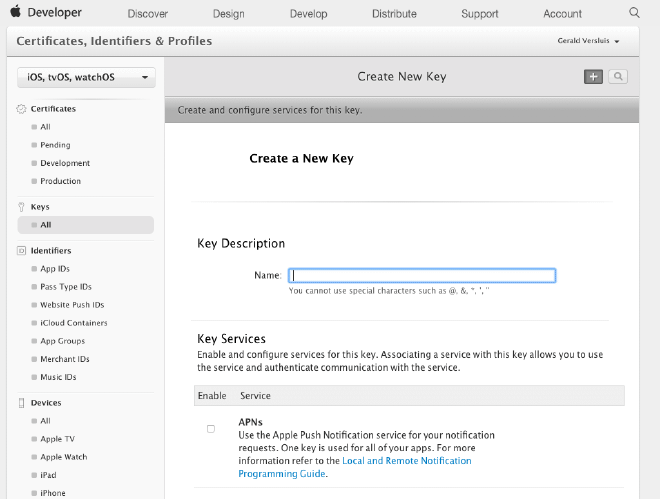
Task: Open Pass Type IDs in the sidebar
Action: 66,287
